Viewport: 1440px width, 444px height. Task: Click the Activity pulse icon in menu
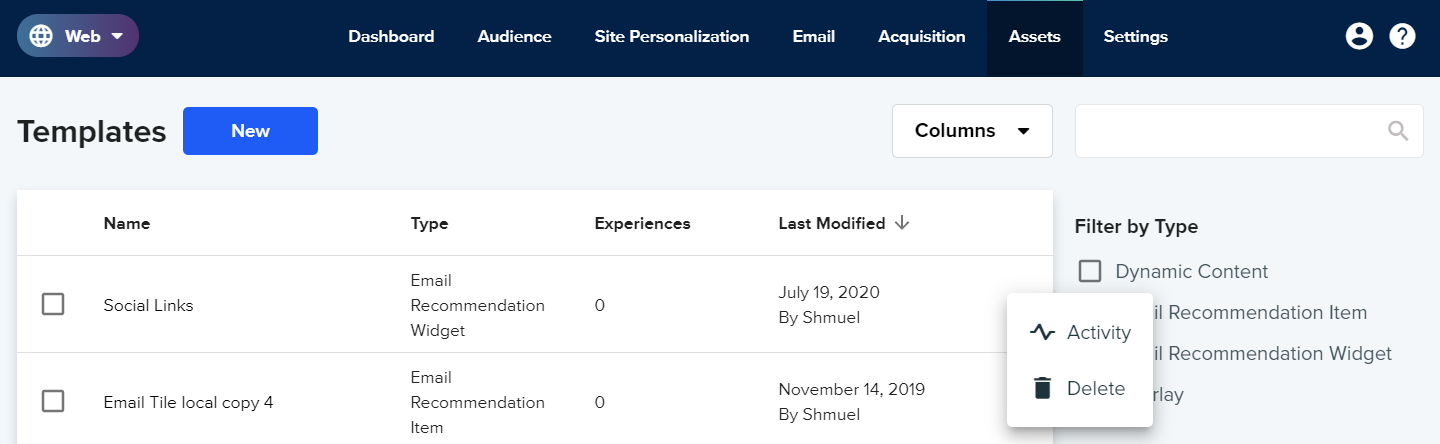pyautogui.click(x=1042, y=333)
